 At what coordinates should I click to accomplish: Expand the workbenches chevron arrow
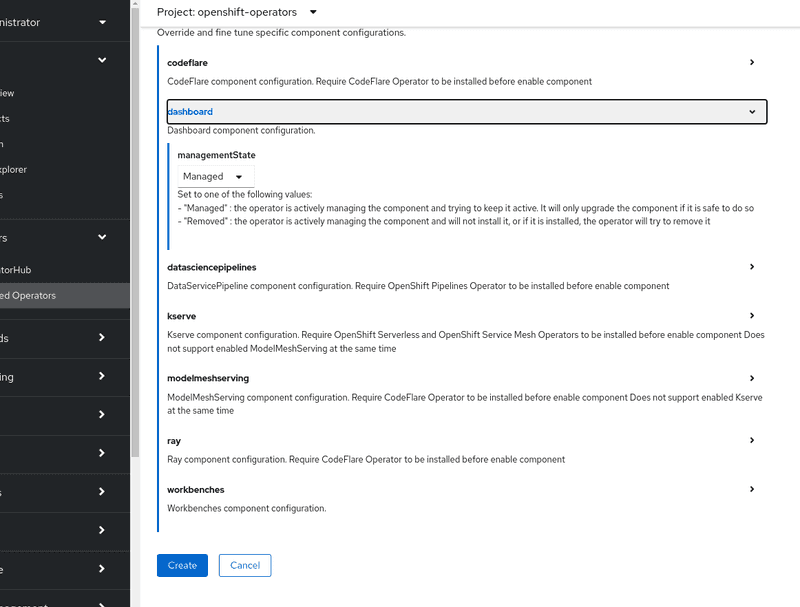(x=752, y=489)
